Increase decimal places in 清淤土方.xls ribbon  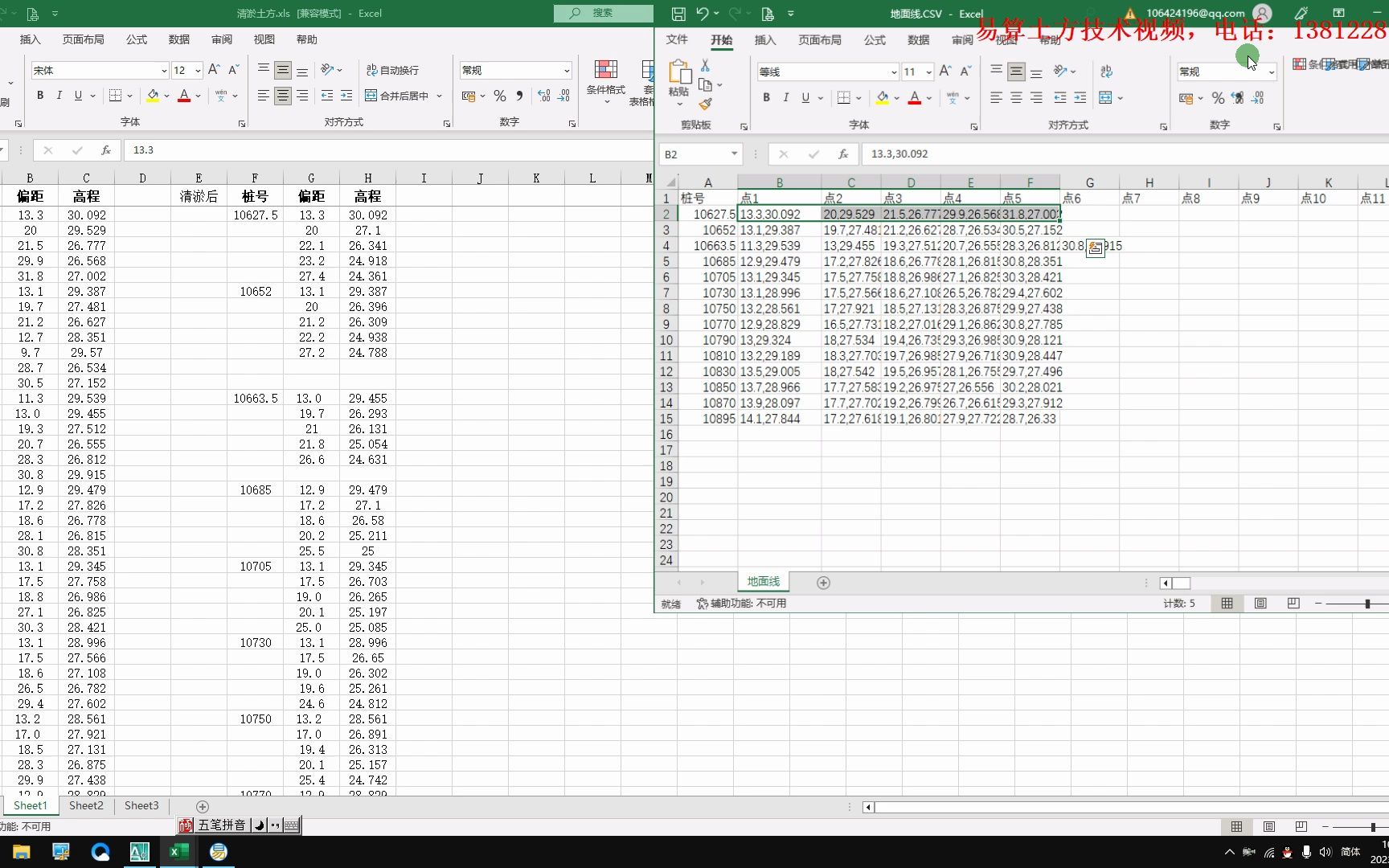click(544, 96)
